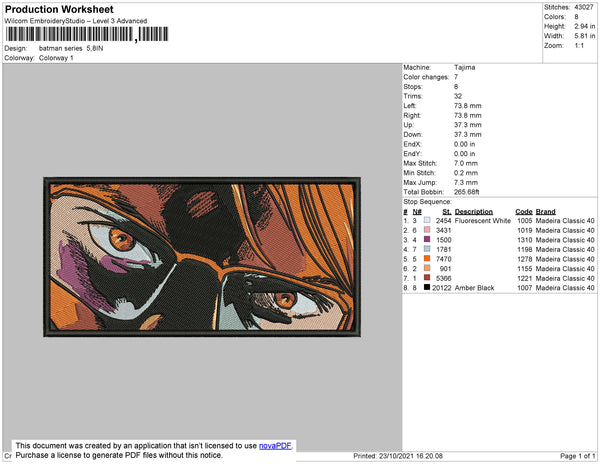This screenshot has height=464, width=600.
Task: Click the 'Stop Sequence:' heading
Action: click(427, 202)
